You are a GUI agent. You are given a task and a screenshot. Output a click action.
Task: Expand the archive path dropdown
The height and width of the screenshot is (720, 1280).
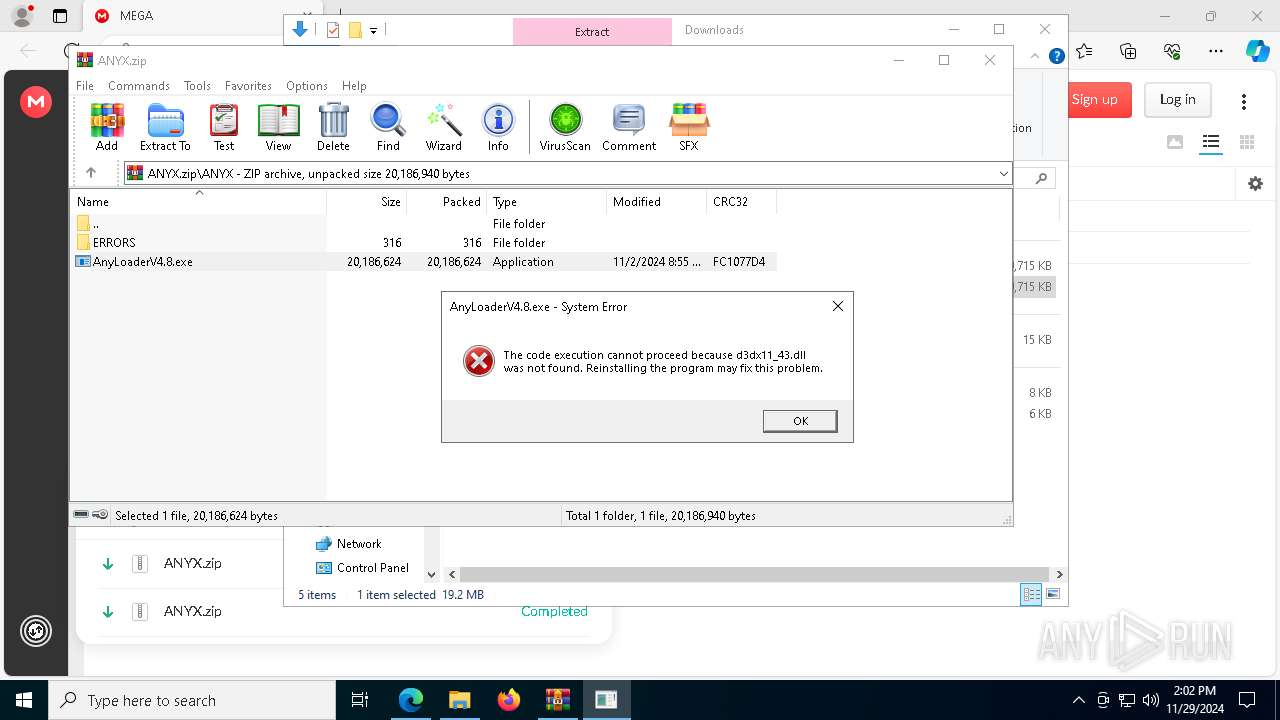pos(1003,174)
